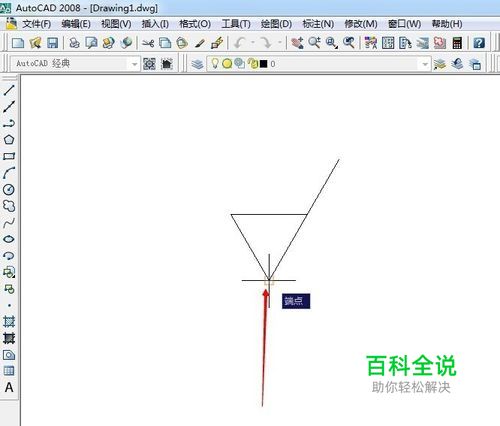Select the Hatch tool
500x426 pixels.
click(x=9, y=322)
